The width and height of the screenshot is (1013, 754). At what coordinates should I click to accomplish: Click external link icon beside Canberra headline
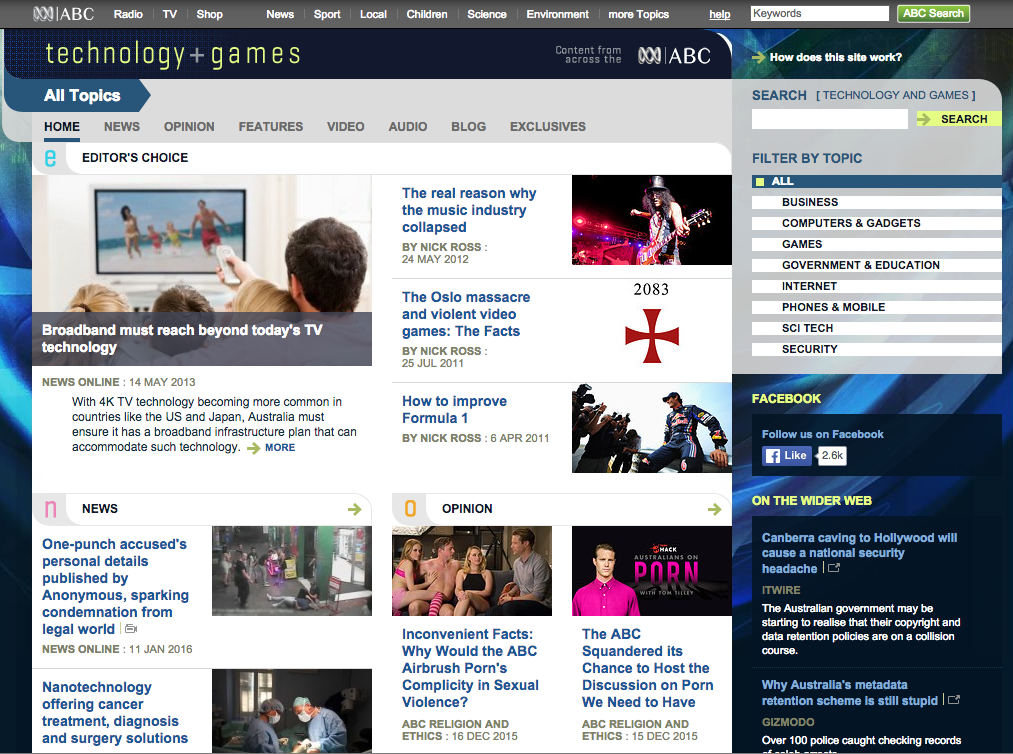[x=832, y=568]
